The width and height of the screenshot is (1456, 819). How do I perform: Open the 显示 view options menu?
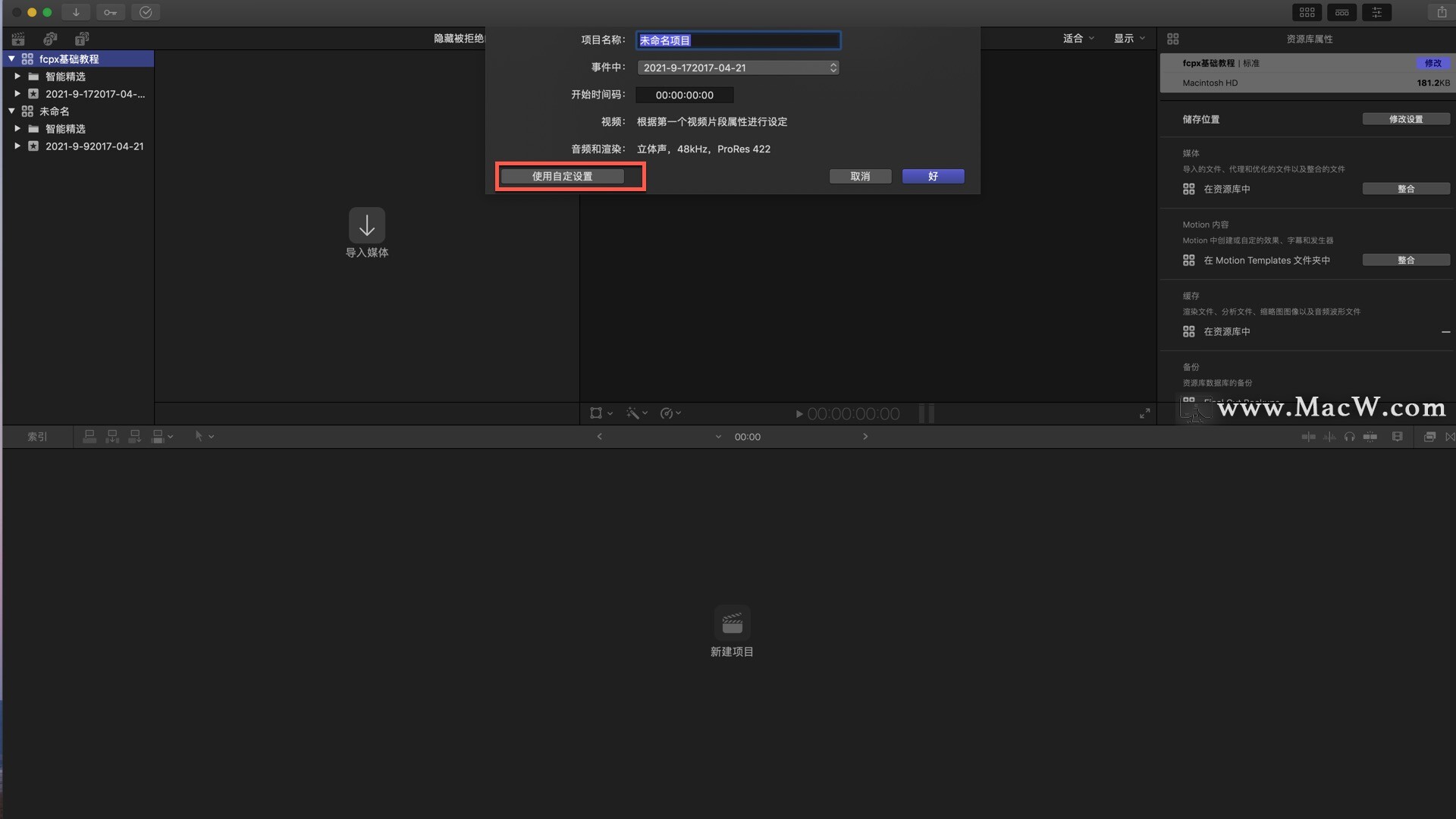pyautogui.click(x=1128, y=39)
